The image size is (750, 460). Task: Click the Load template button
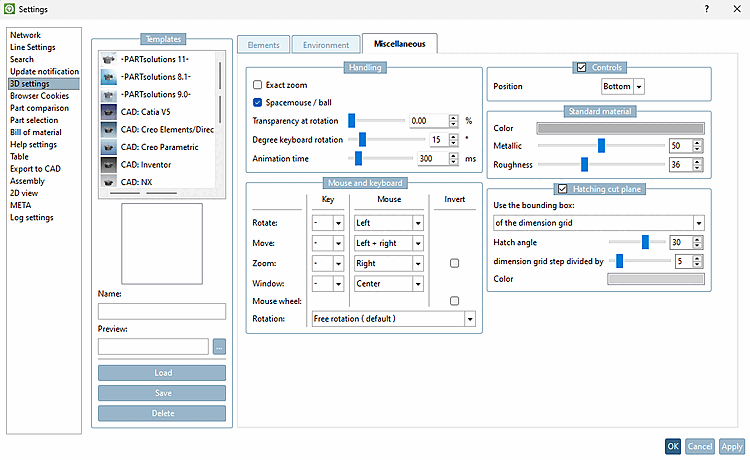click(162, 373)
